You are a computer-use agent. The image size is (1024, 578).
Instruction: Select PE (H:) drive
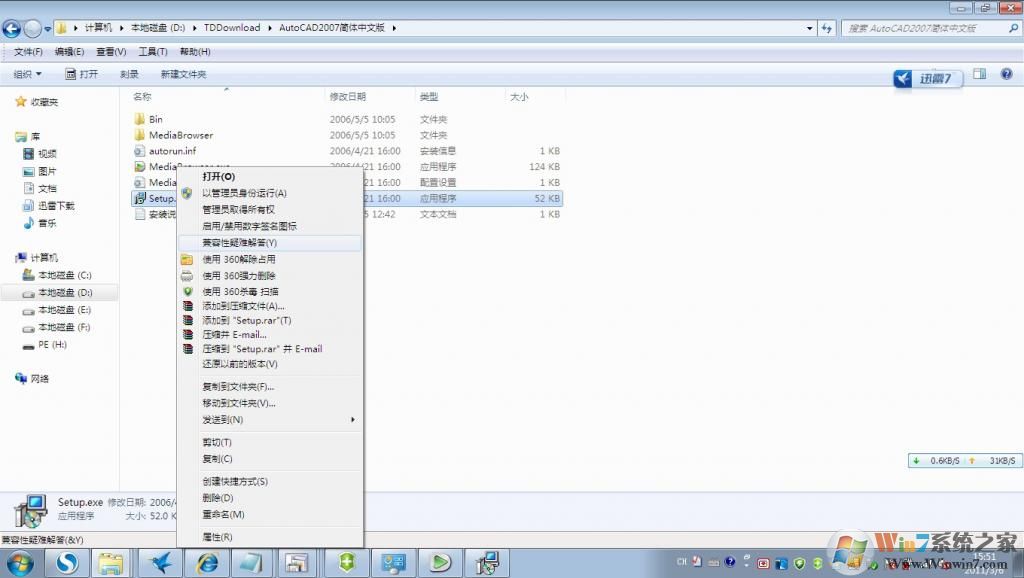click(x=44, y=345)
